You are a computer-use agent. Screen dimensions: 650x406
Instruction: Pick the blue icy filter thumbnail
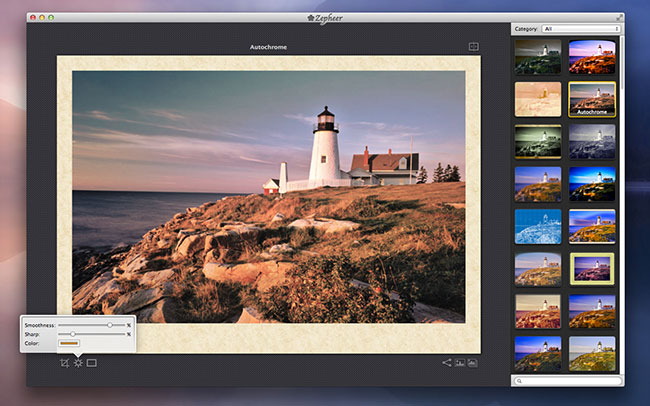click(x=537, y=226)
